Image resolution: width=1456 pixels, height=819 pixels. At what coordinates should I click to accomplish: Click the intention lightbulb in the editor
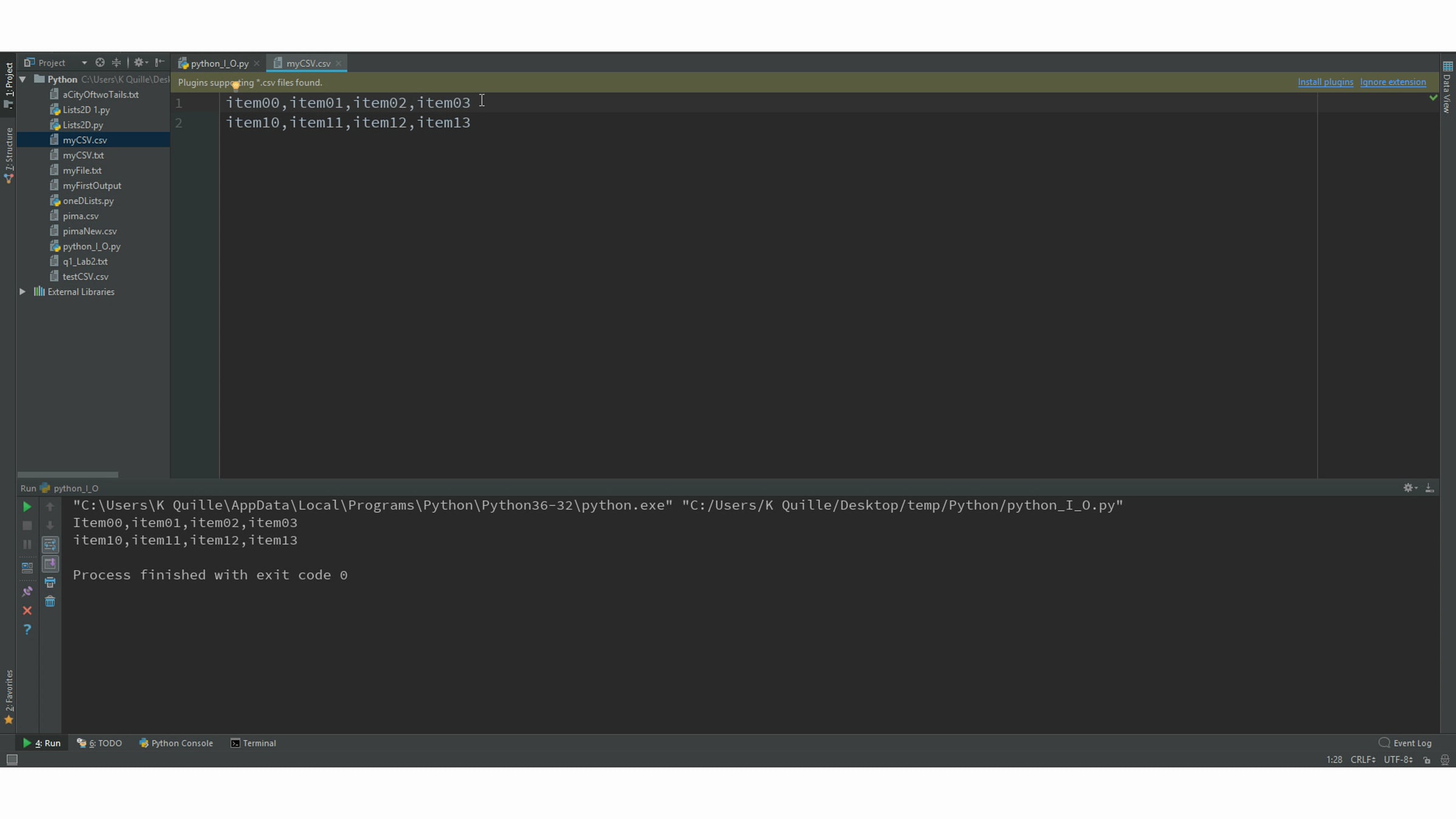(235, 86)
